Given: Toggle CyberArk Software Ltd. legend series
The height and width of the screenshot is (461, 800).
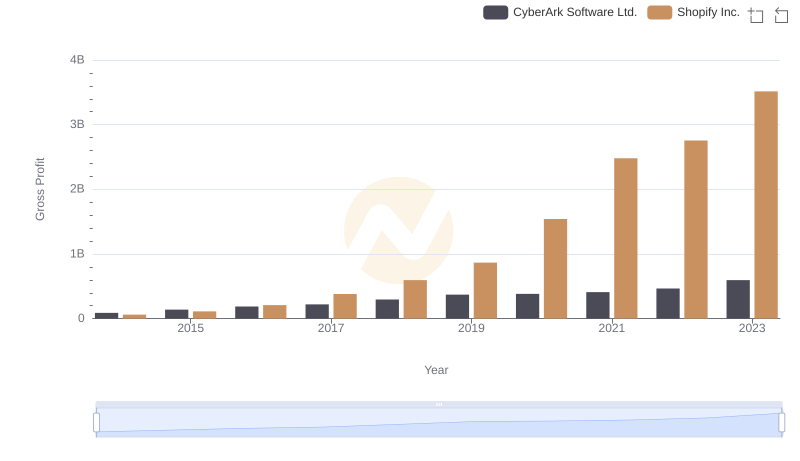Looking at the screenshot, I should click(560, 12).
